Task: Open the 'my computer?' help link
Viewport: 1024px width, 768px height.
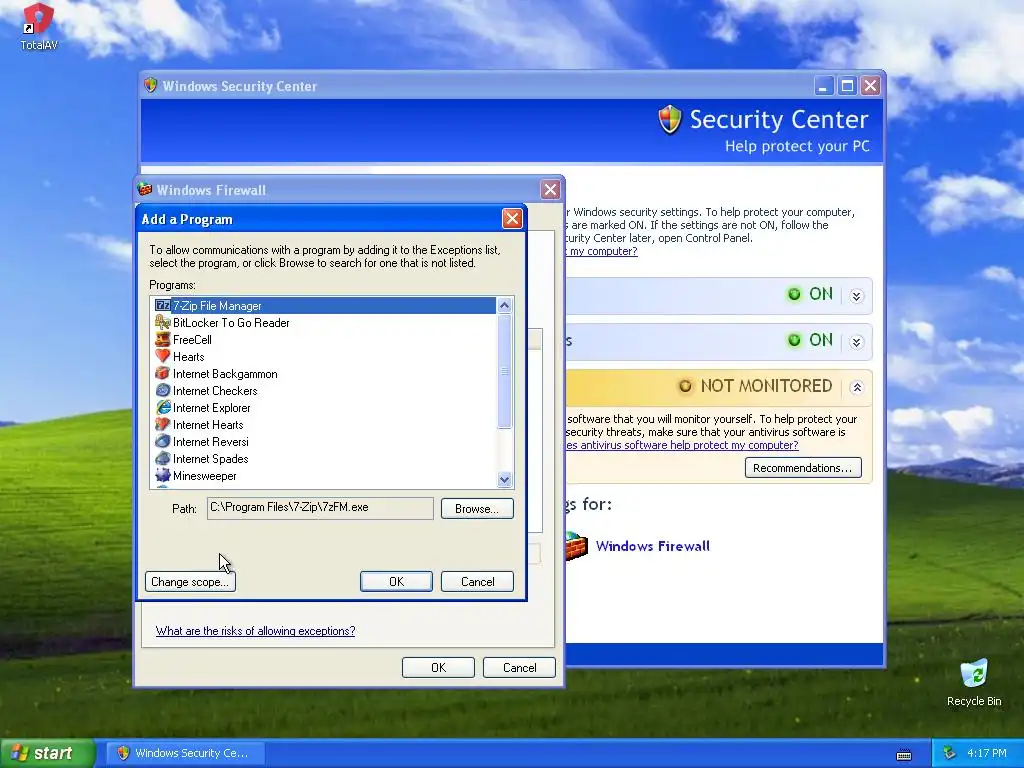Action: [x=602, y=251]
